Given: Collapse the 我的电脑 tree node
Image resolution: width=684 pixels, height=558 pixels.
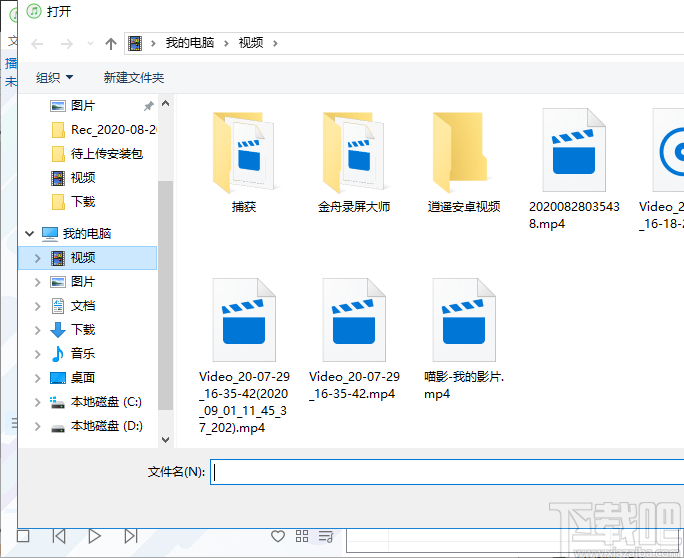Looking at the screenshot, I should 30,233.
